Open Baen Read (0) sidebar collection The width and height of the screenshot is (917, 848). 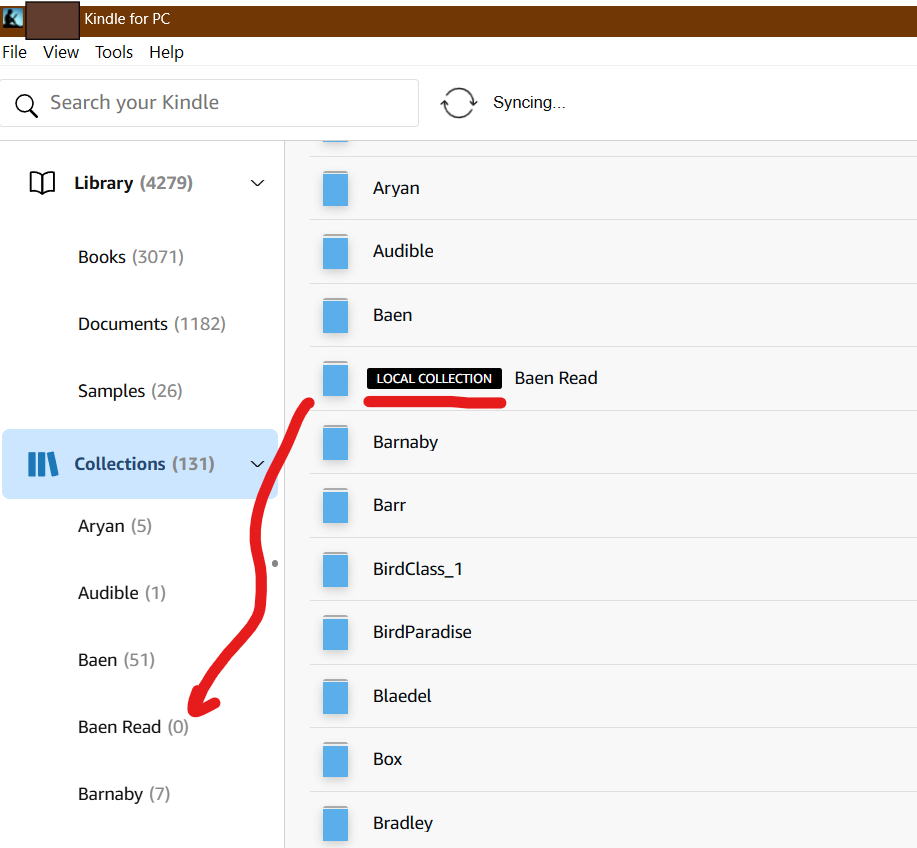pos(133,727)
